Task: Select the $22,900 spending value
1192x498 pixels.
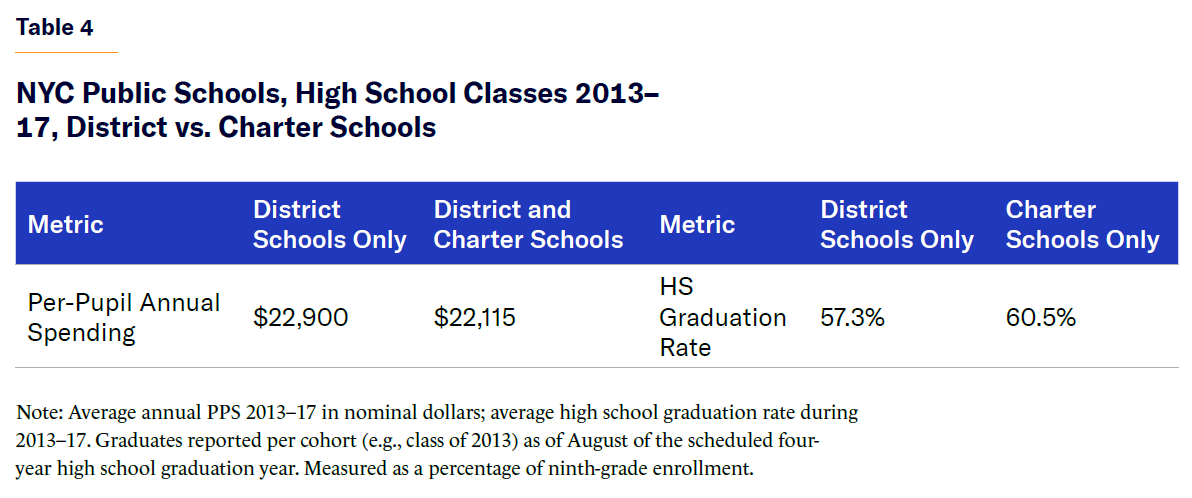Action: pos(301,318)
